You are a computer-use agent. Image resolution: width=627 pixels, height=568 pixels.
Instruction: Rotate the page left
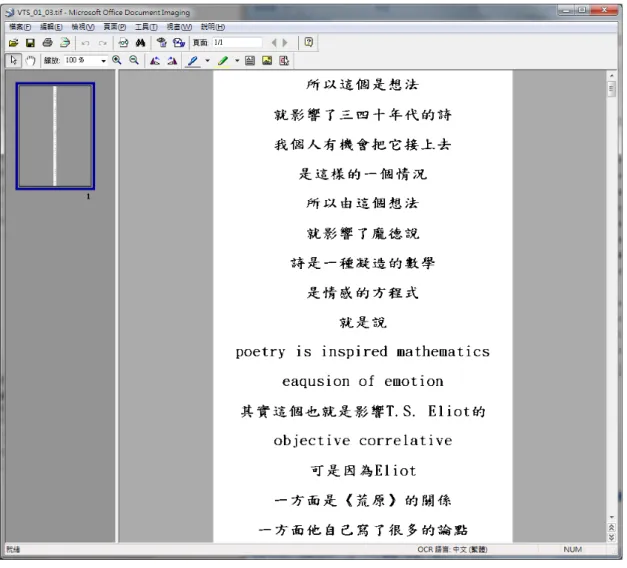[x=155, y=61]
